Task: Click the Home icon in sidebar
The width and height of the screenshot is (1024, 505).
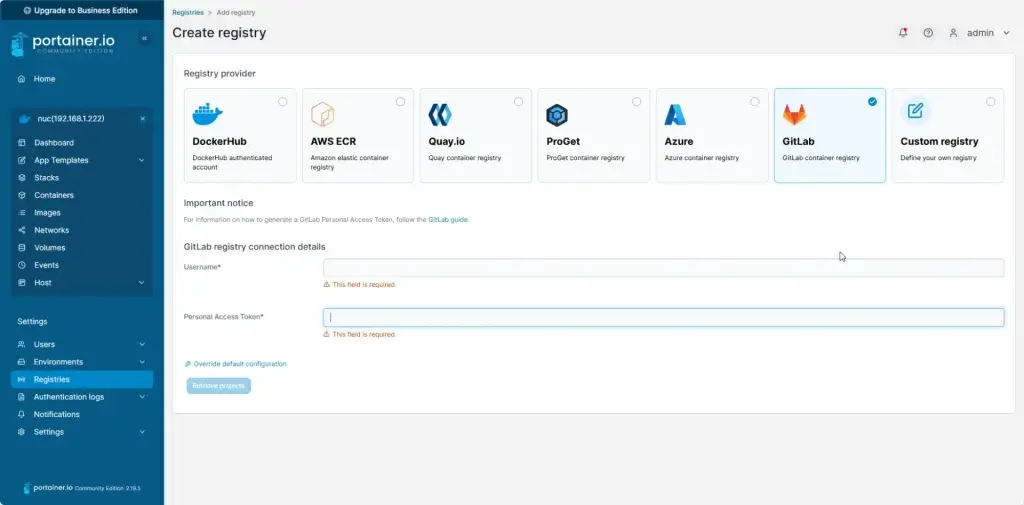Action: point(22,79)
